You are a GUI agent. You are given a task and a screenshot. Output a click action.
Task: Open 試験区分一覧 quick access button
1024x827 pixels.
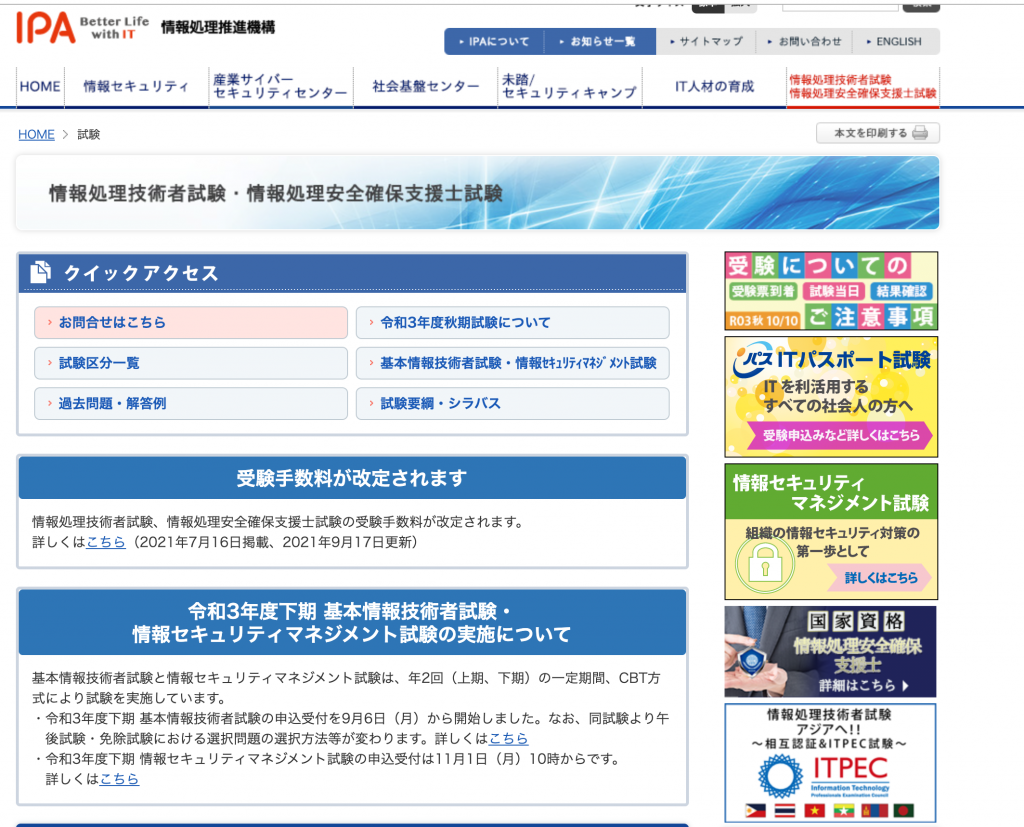point(191,363)
